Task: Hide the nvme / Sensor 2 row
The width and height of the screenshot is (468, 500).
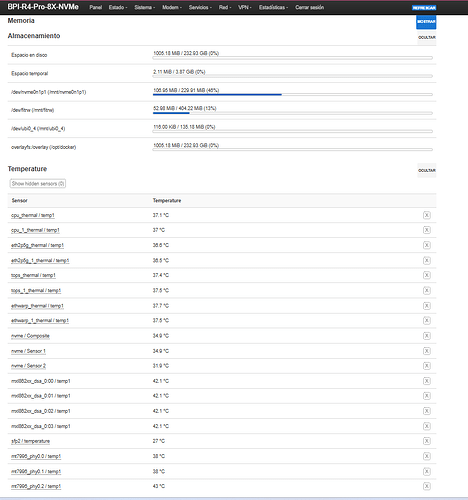Action: click(426, 366)
